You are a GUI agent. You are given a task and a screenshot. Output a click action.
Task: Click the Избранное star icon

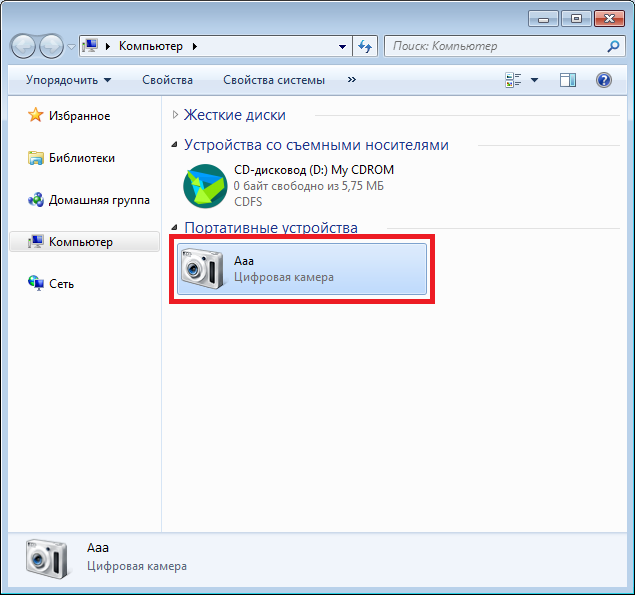coord(36,115)
